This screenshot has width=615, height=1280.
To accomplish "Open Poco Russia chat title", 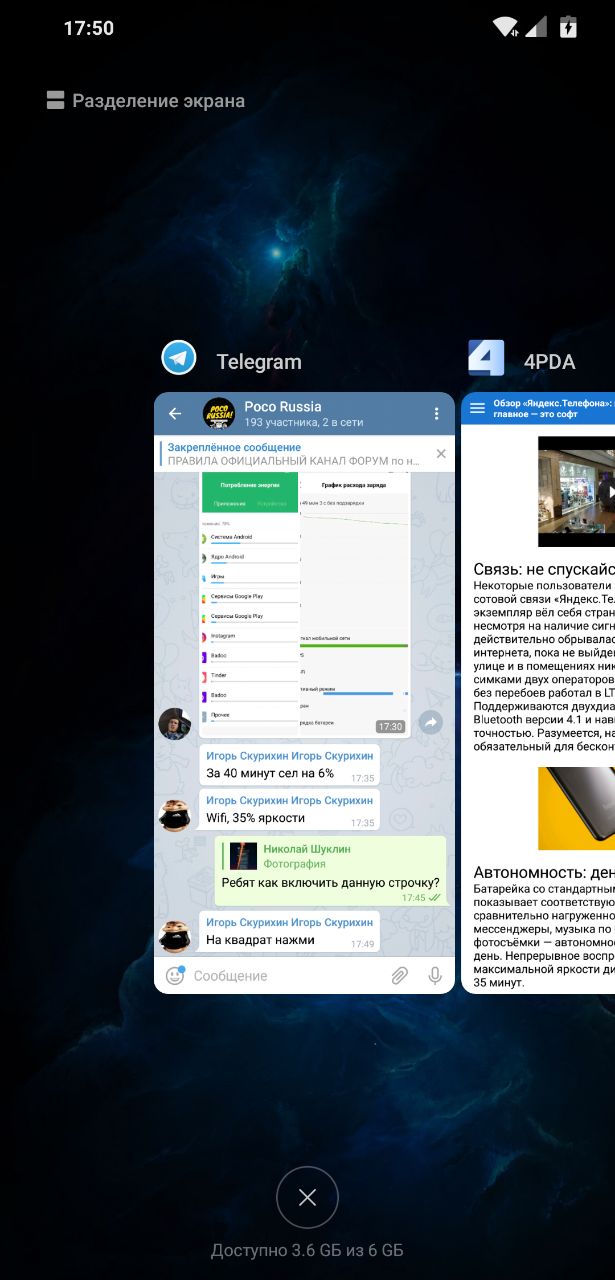I will click(283, 406).
